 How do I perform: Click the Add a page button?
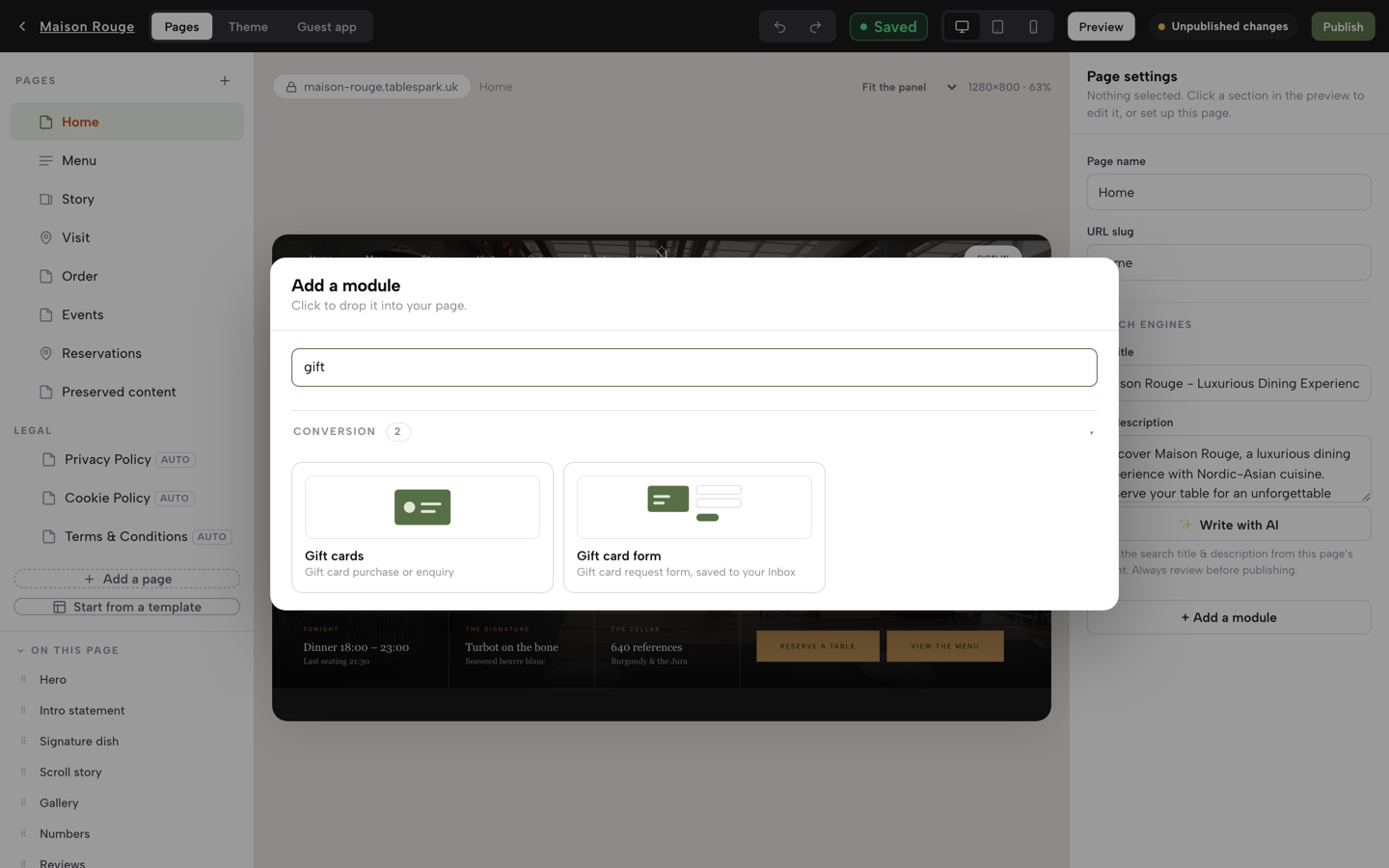pos(126,579)
